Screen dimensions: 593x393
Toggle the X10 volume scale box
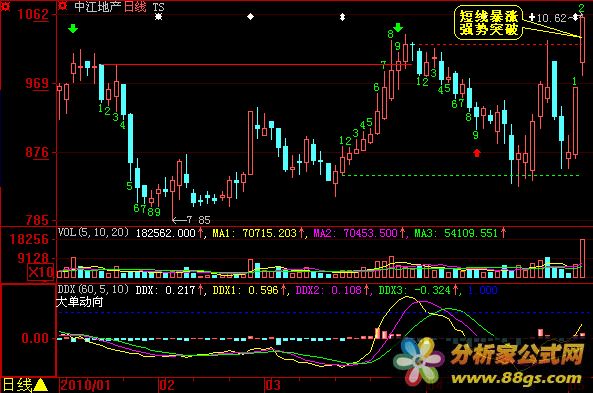(x=40, y=272)
